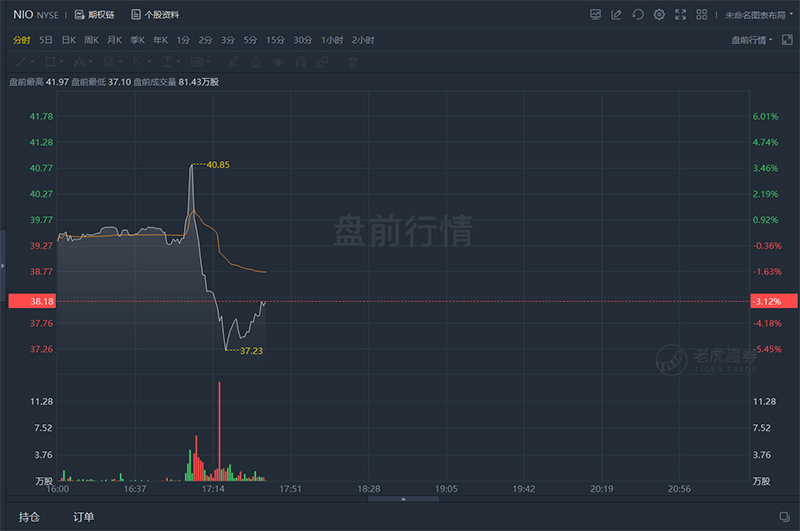Click the 40.85 high price marker
800x531 pixels.
pos(218,165)
